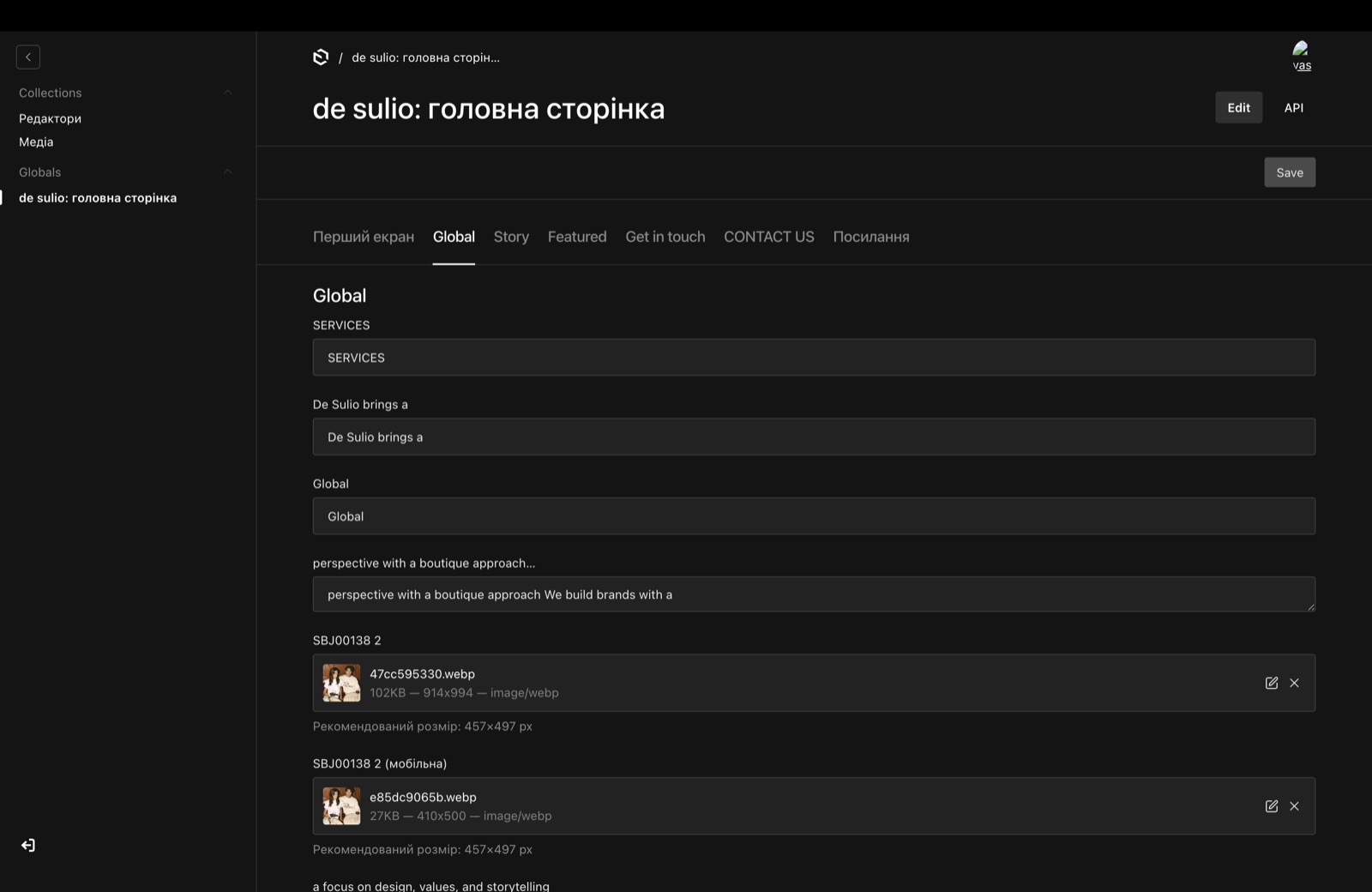Remove the e85dc9065b.webp upload
The width and height of the screenshot is (1372, 892).
click(x=1295, y=806)
